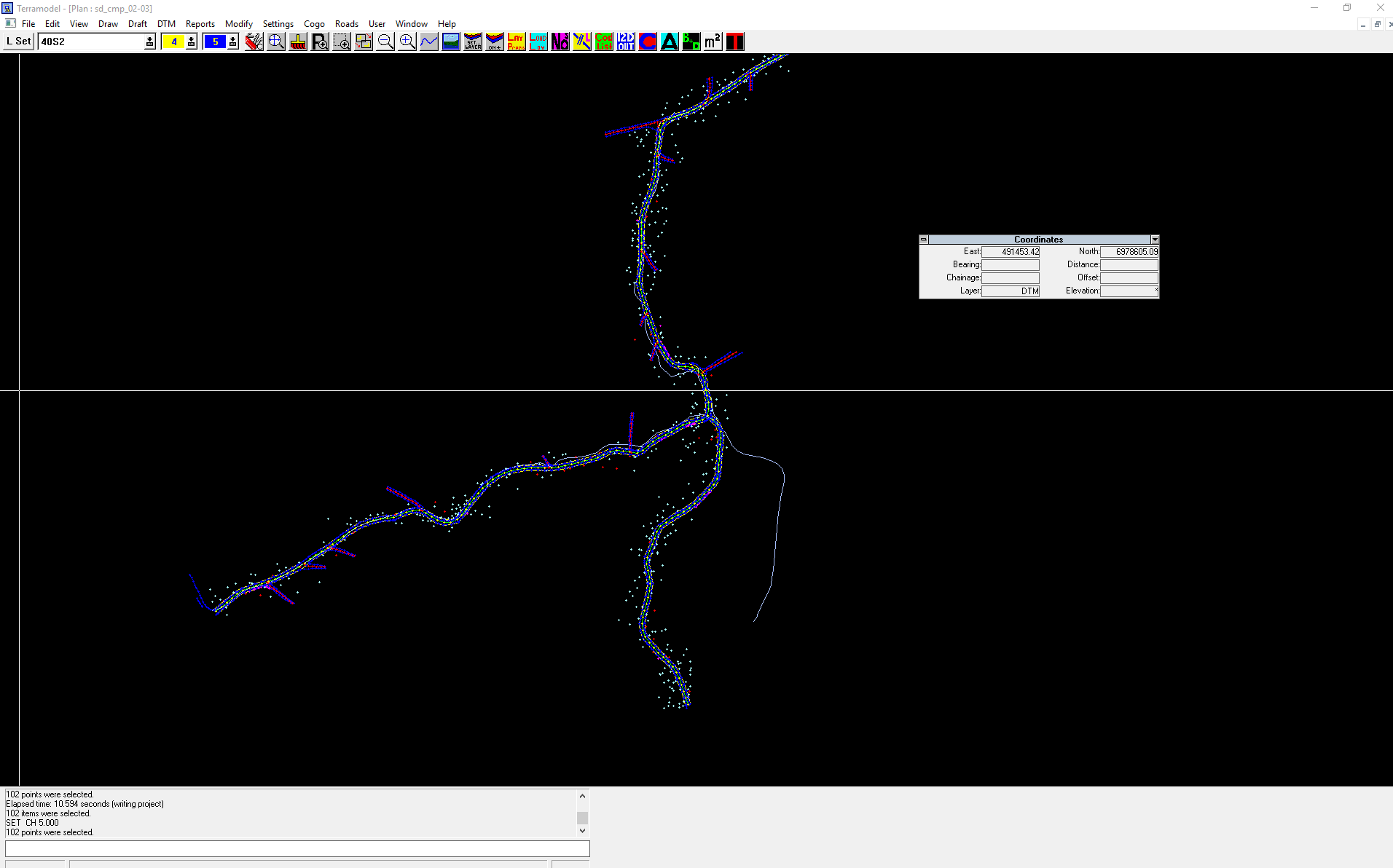The height and width of the screenshot is (868, 1393).
Task: Click the command line input field
Action: (297, 848)
